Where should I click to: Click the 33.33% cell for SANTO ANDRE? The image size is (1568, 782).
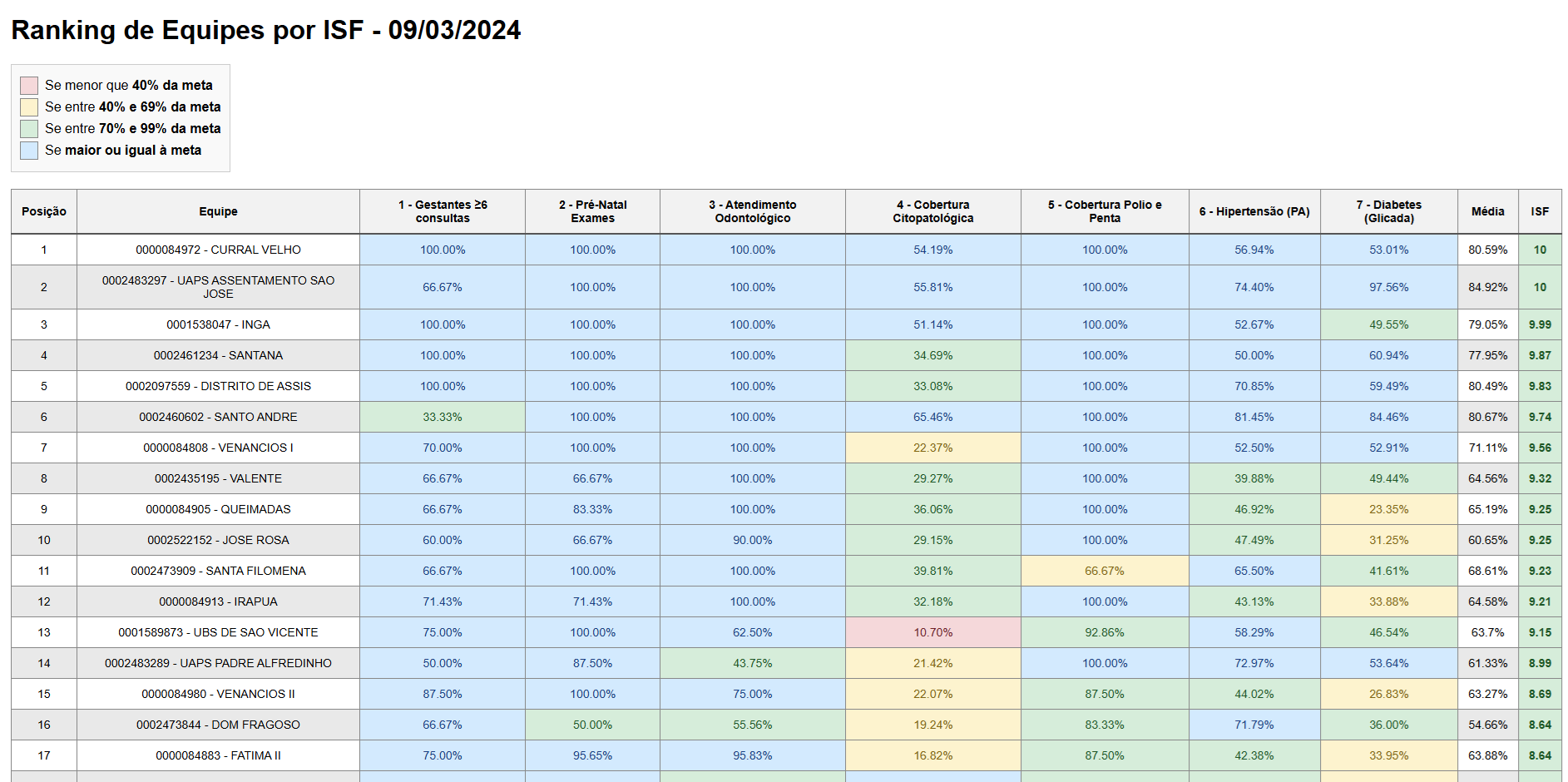pyautogui.click(x=443, y=417)
